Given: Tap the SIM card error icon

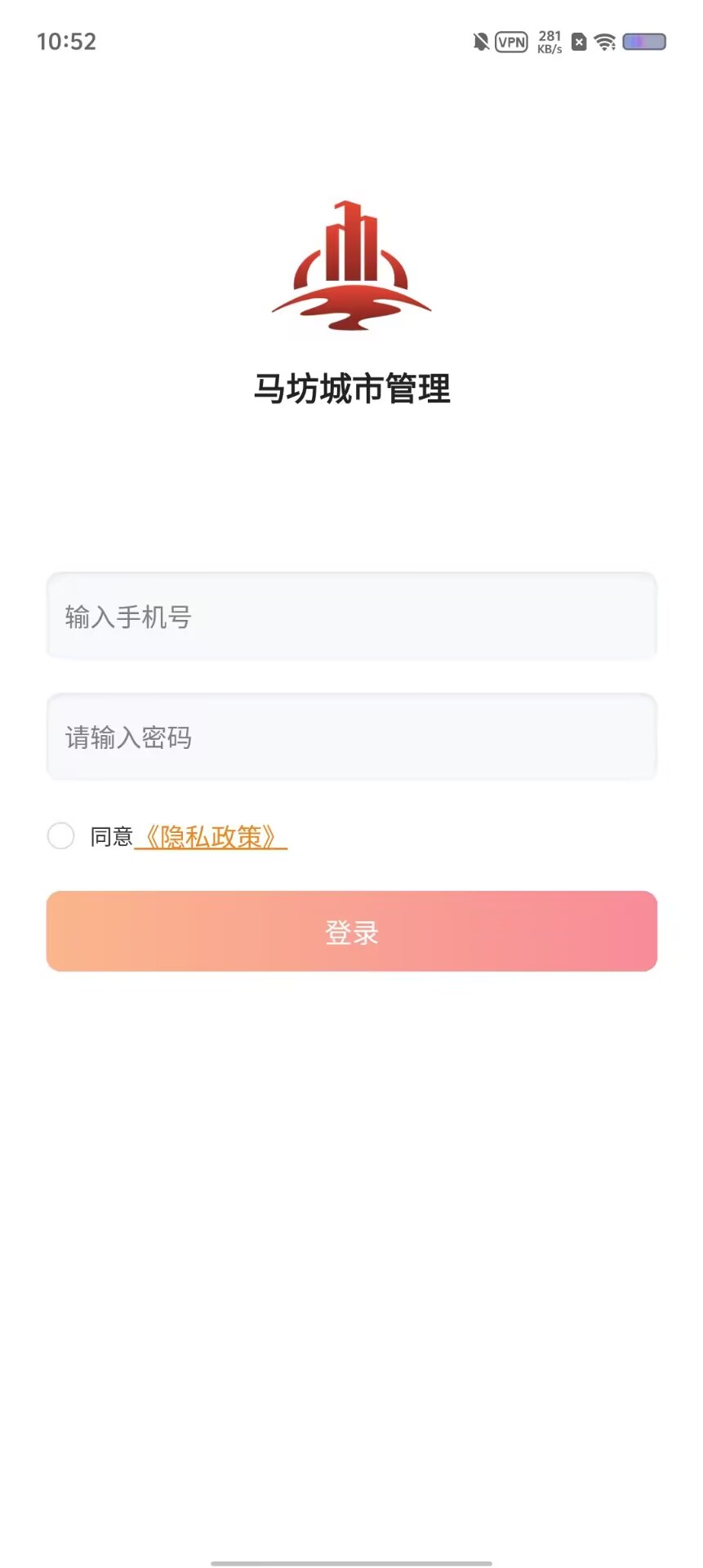Looking at the screenshot, I should coord(579,42).
